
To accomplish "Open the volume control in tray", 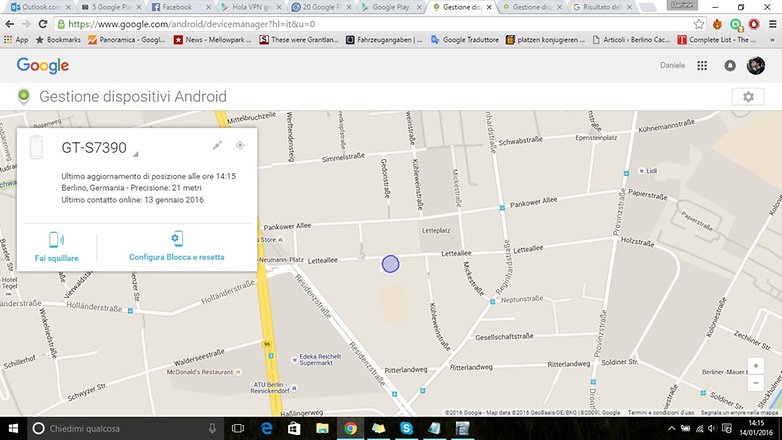I will 712,429.
